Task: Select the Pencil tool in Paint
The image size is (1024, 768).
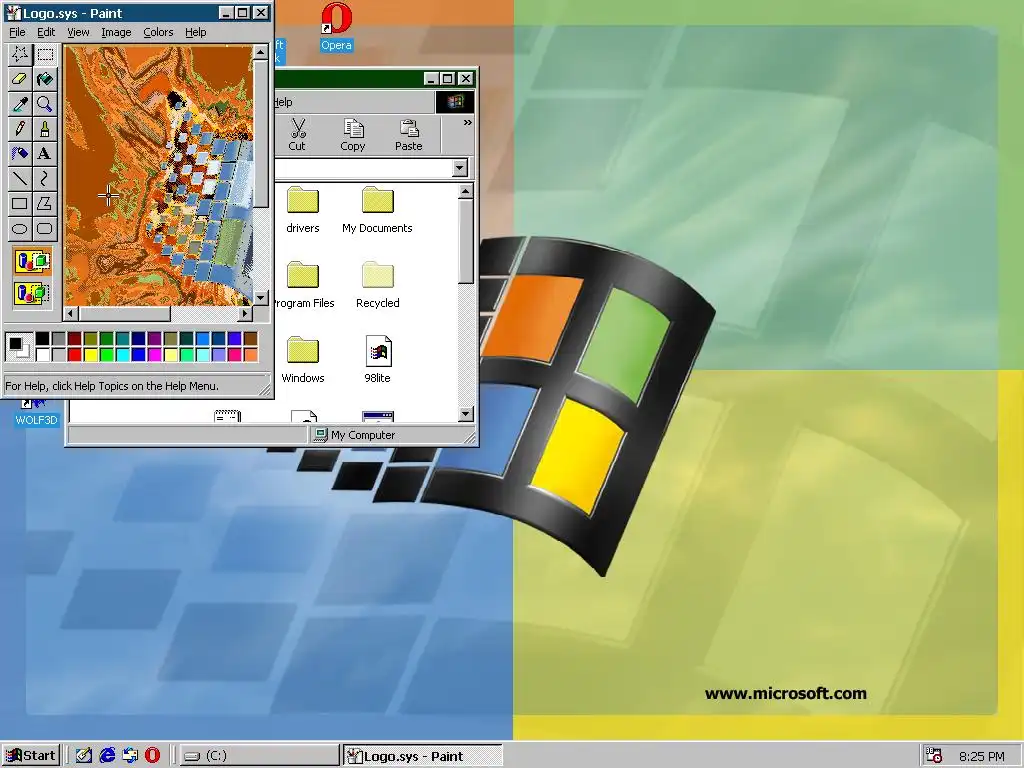Action: click(20, 129)
